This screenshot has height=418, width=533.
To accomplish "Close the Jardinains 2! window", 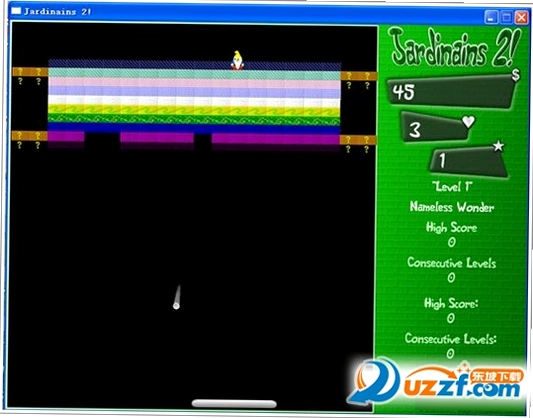I will 521,17.
